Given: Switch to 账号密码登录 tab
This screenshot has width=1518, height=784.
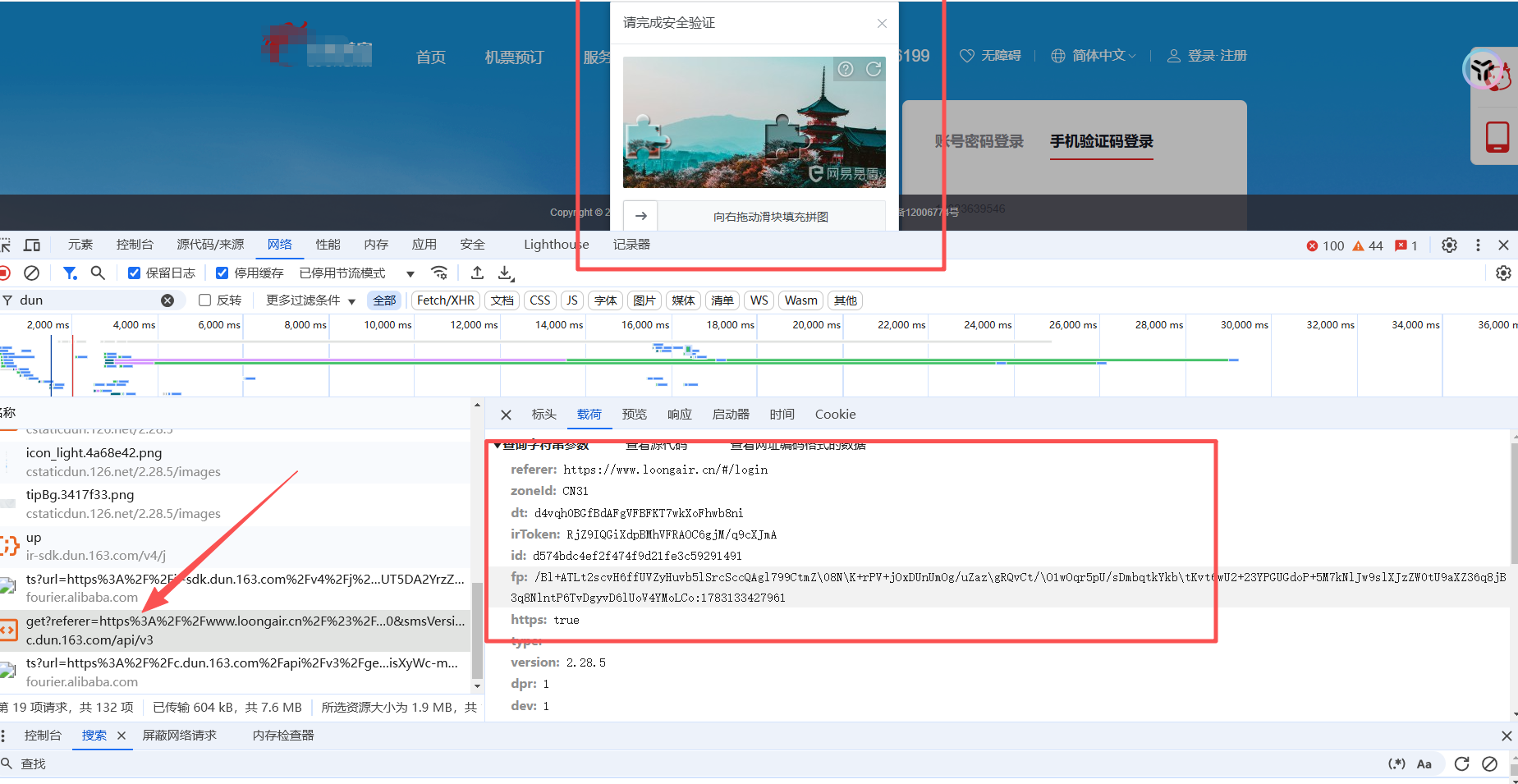Looking at the screenshot, I should click(979, 141).
